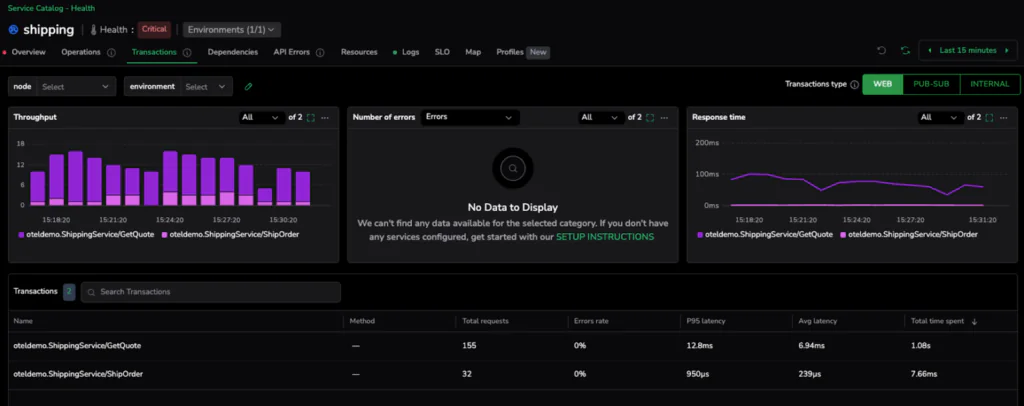1024x406 pixels.
Task: Open the Logs tab
Action: coord(410,52)
